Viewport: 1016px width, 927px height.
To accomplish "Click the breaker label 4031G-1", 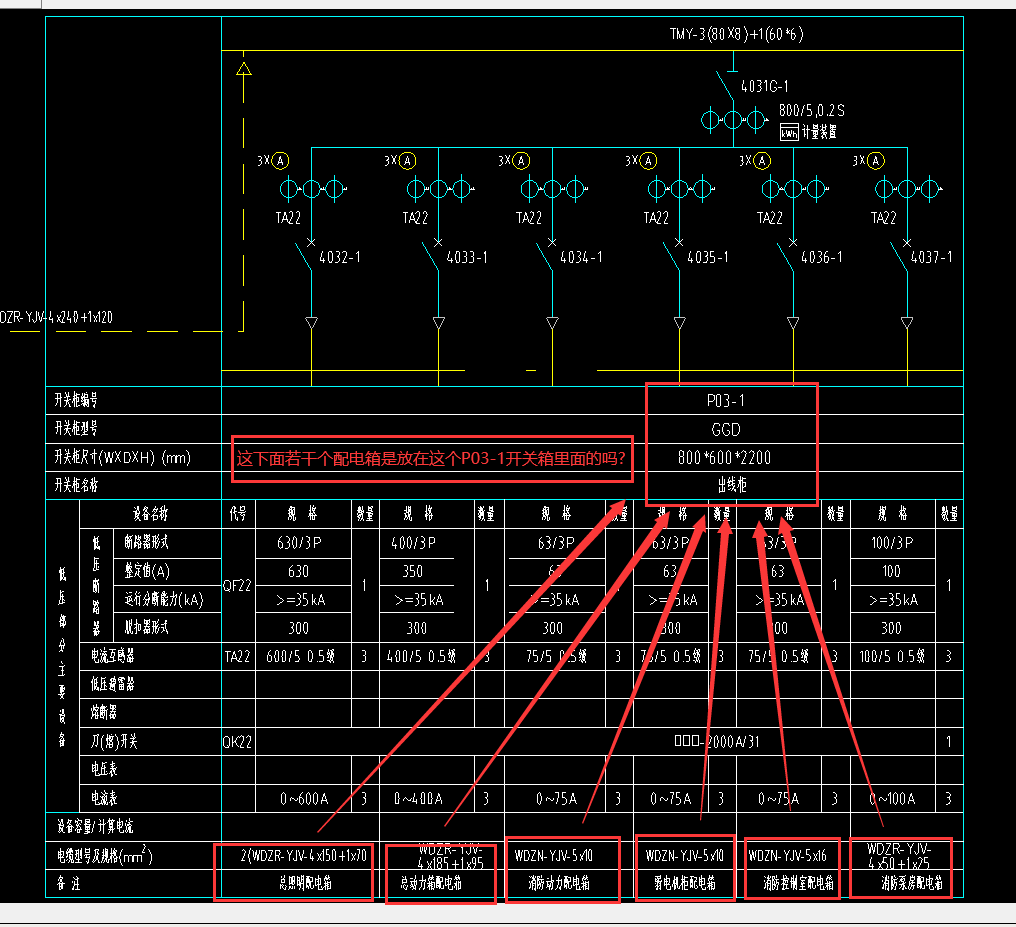I will [x=765, y=86].
